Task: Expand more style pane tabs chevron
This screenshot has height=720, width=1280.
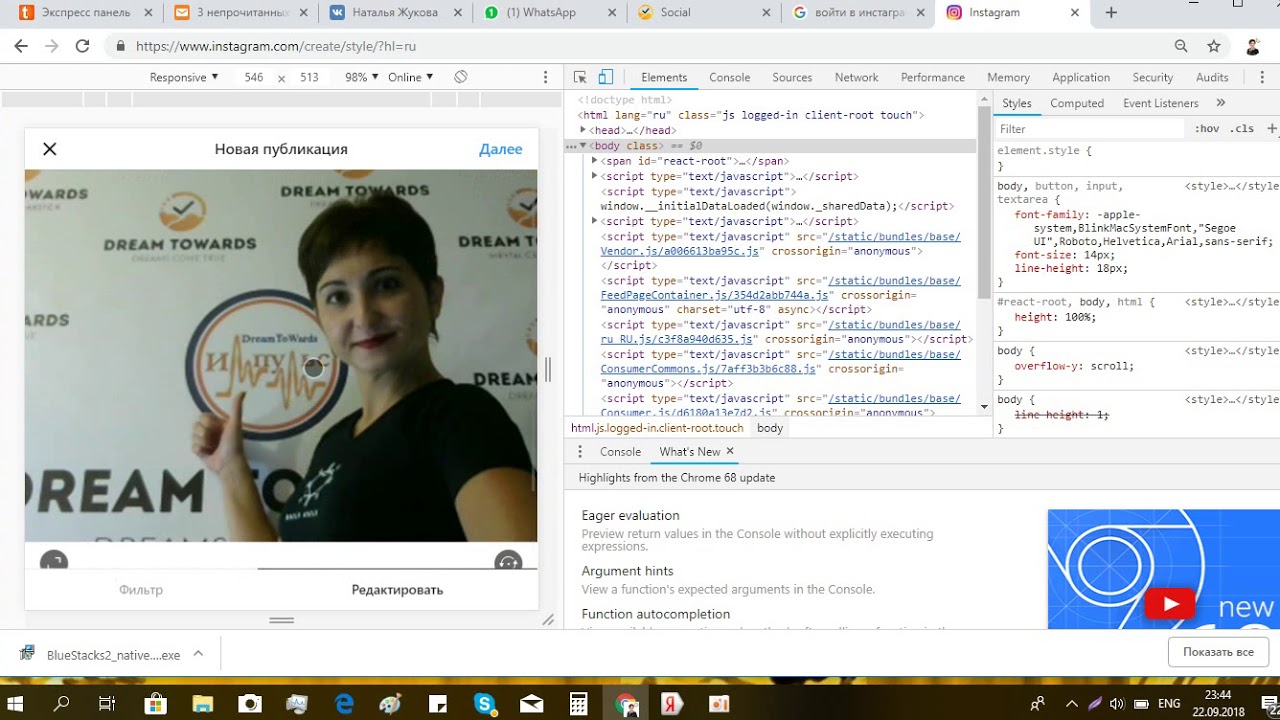Action: click(1221, 102)
